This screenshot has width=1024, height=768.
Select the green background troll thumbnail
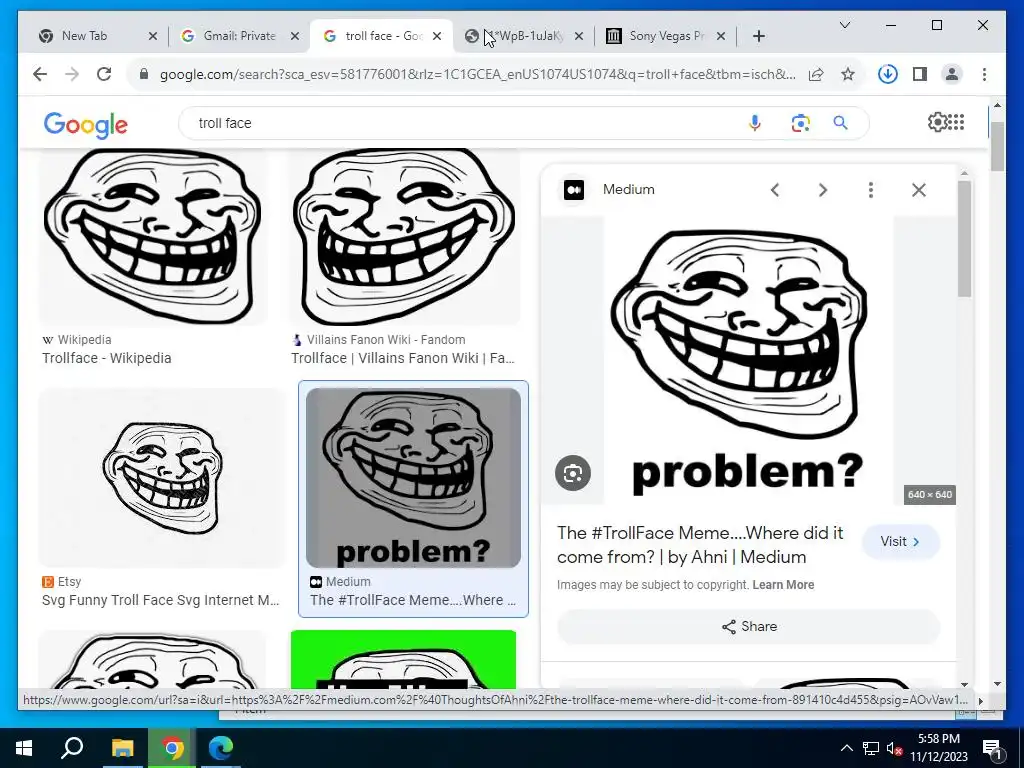404,660
